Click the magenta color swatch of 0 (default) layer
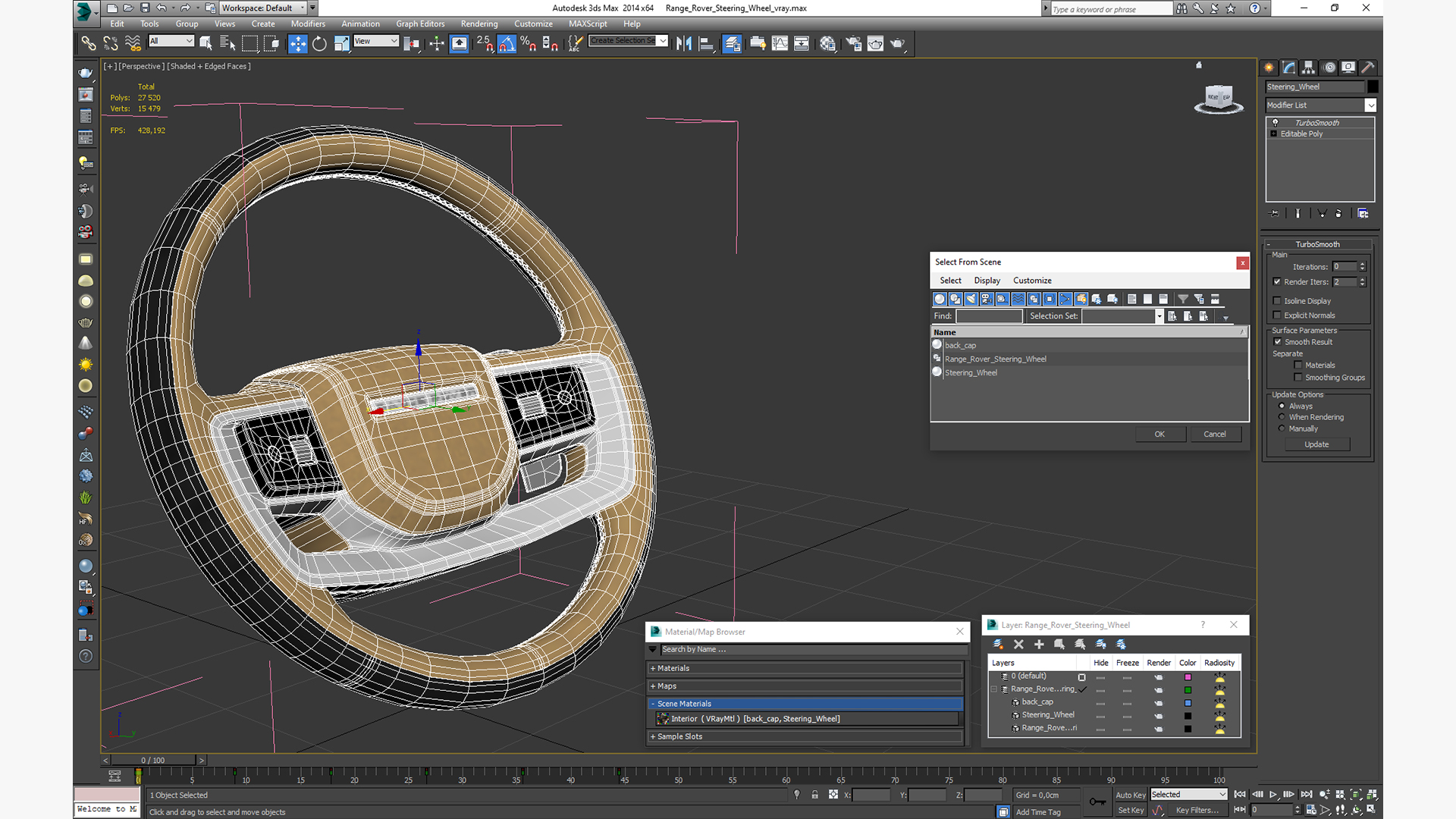 point(1188,677)
